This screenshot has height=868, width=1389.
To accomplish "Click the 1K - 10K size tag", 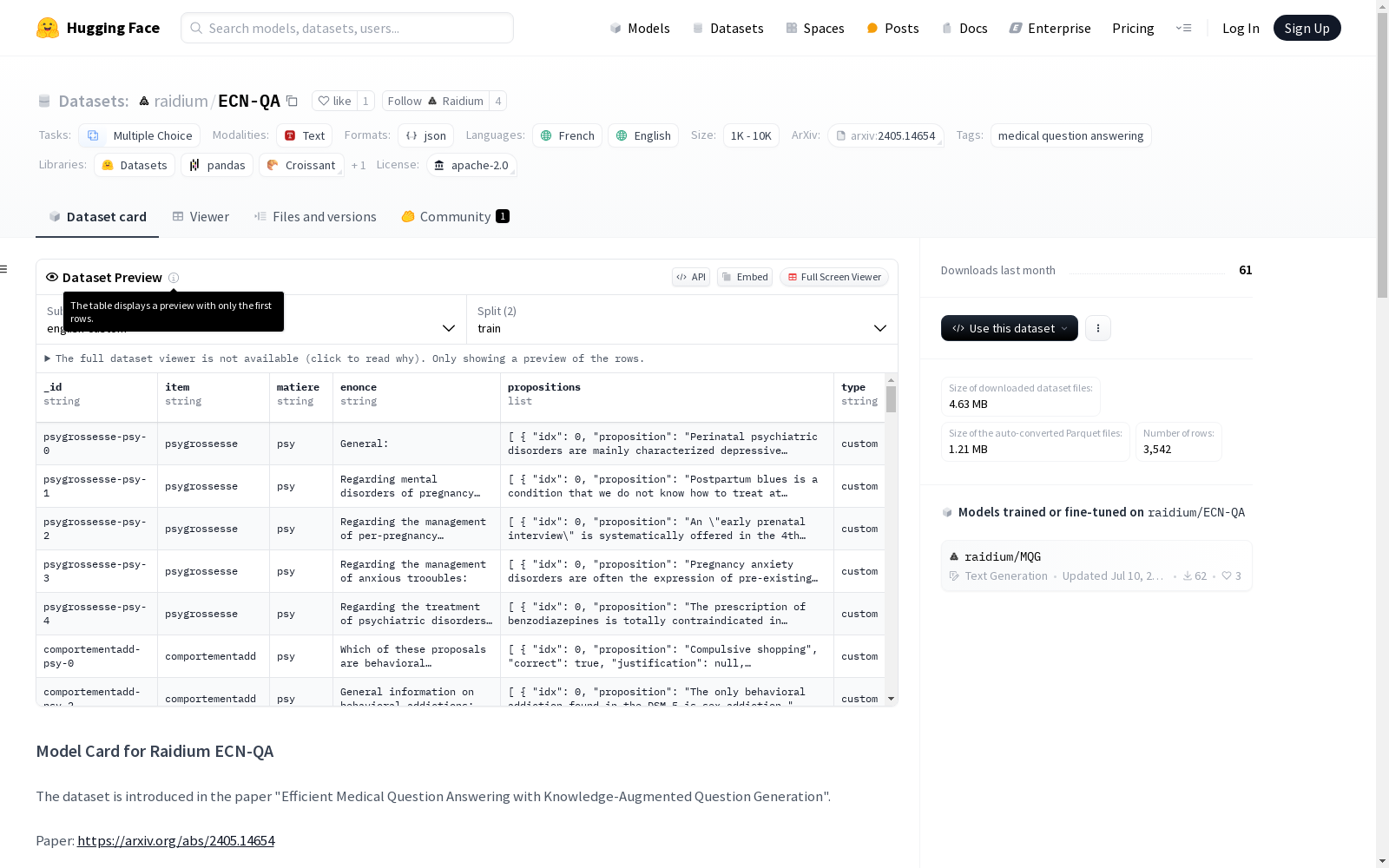I will point(751,135).
